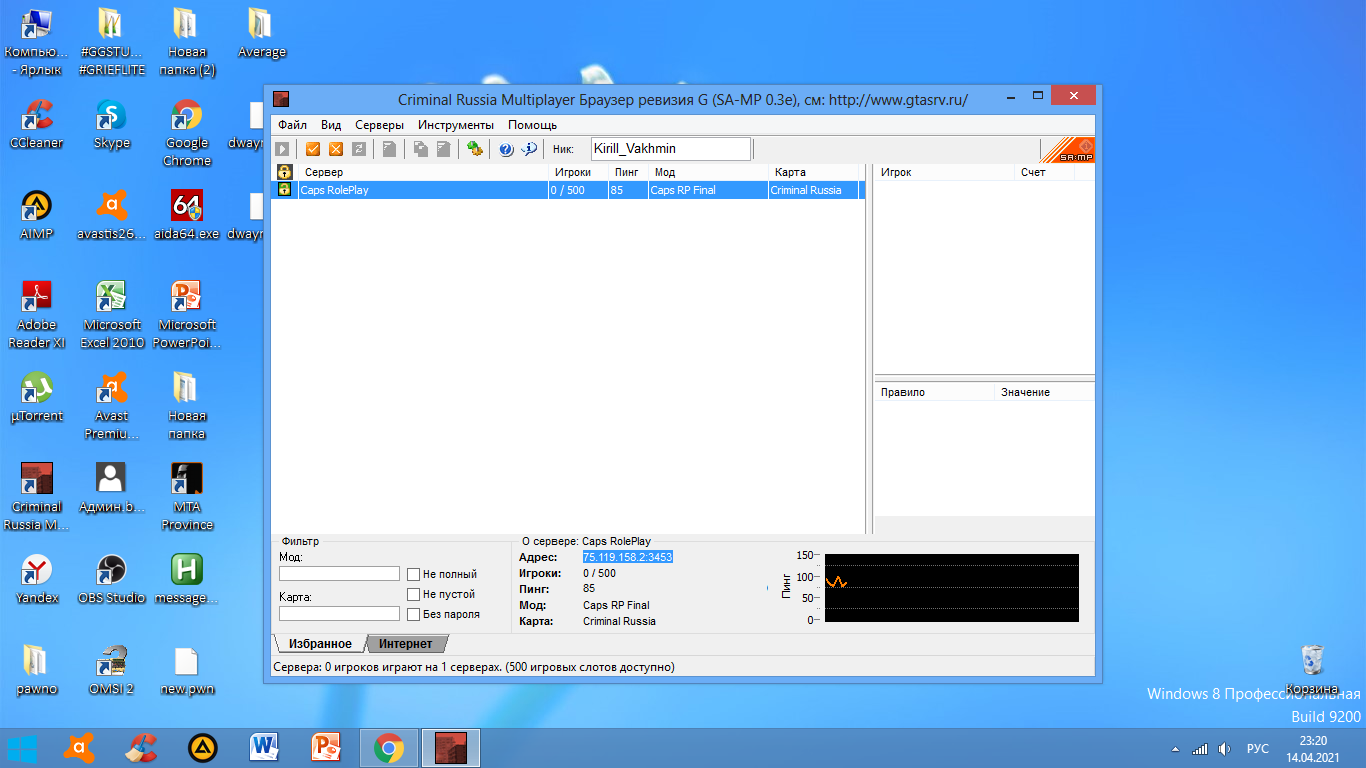This screenshot has width=1366, height=768.
Task: Click the padlock column header icon in the server list
Action: pyautogui.click(x=285, y=172)
